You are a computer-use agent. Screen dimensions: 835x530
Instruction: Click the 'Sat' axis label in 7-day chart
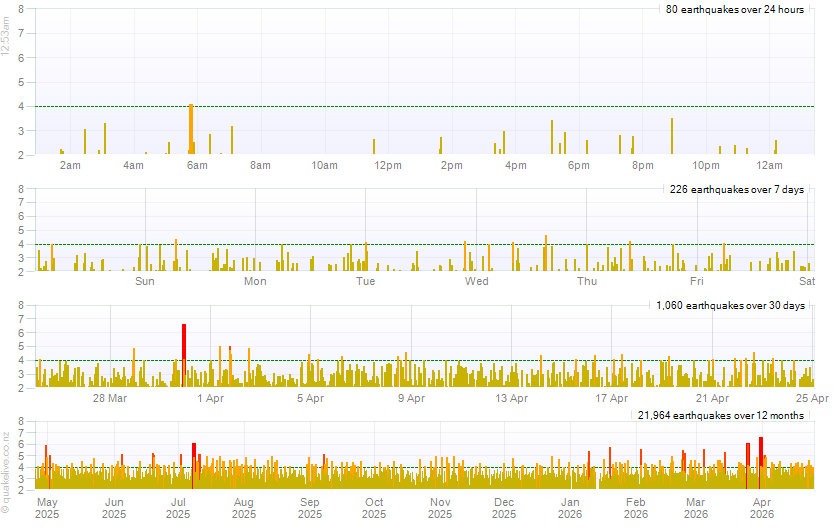pos(807,282)
